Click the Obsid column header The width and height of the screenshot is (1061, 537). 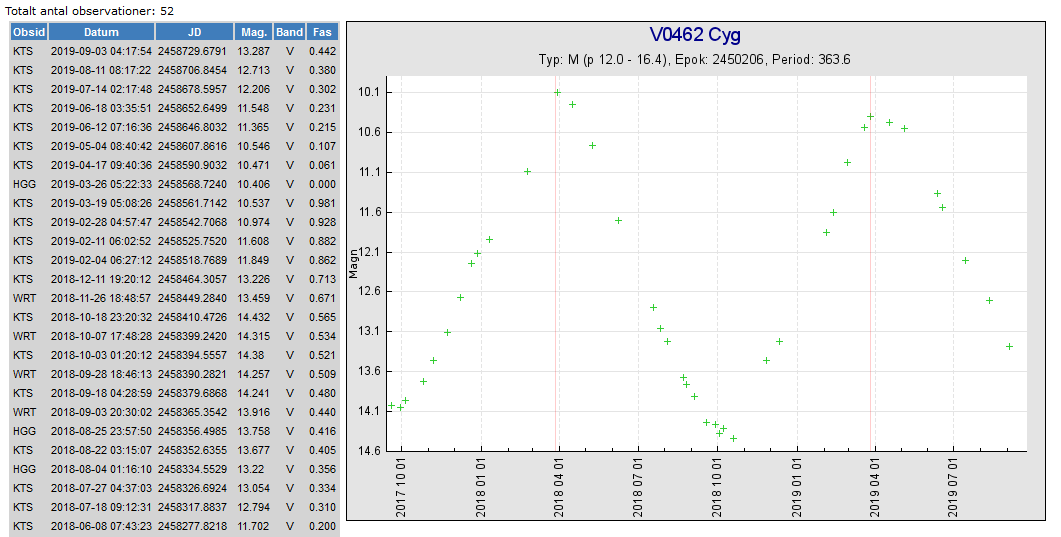[x=28, y=32]
